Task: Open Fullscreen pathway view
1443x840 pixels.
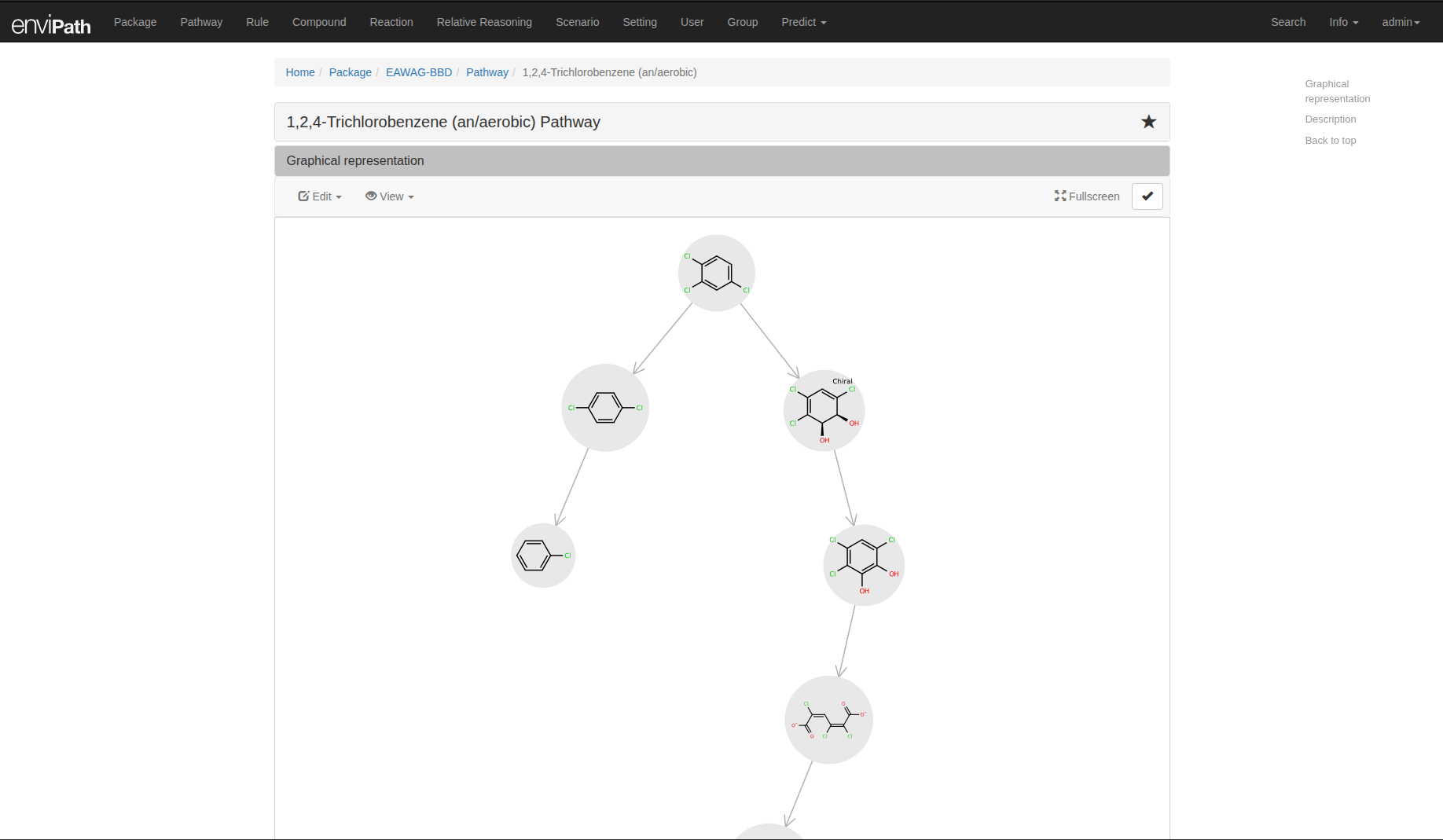Action: point(1087,196)
